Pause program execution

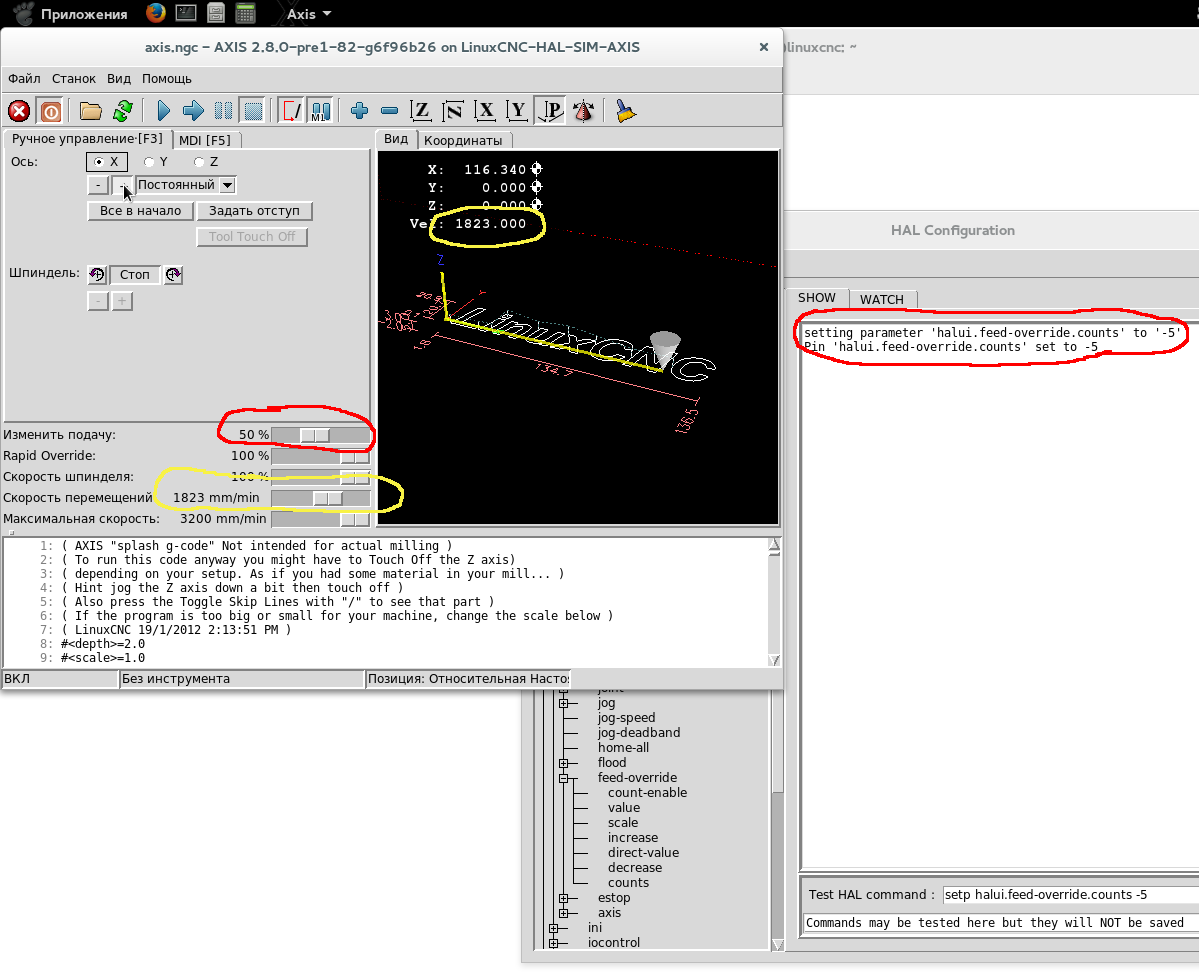coord(223,112)
